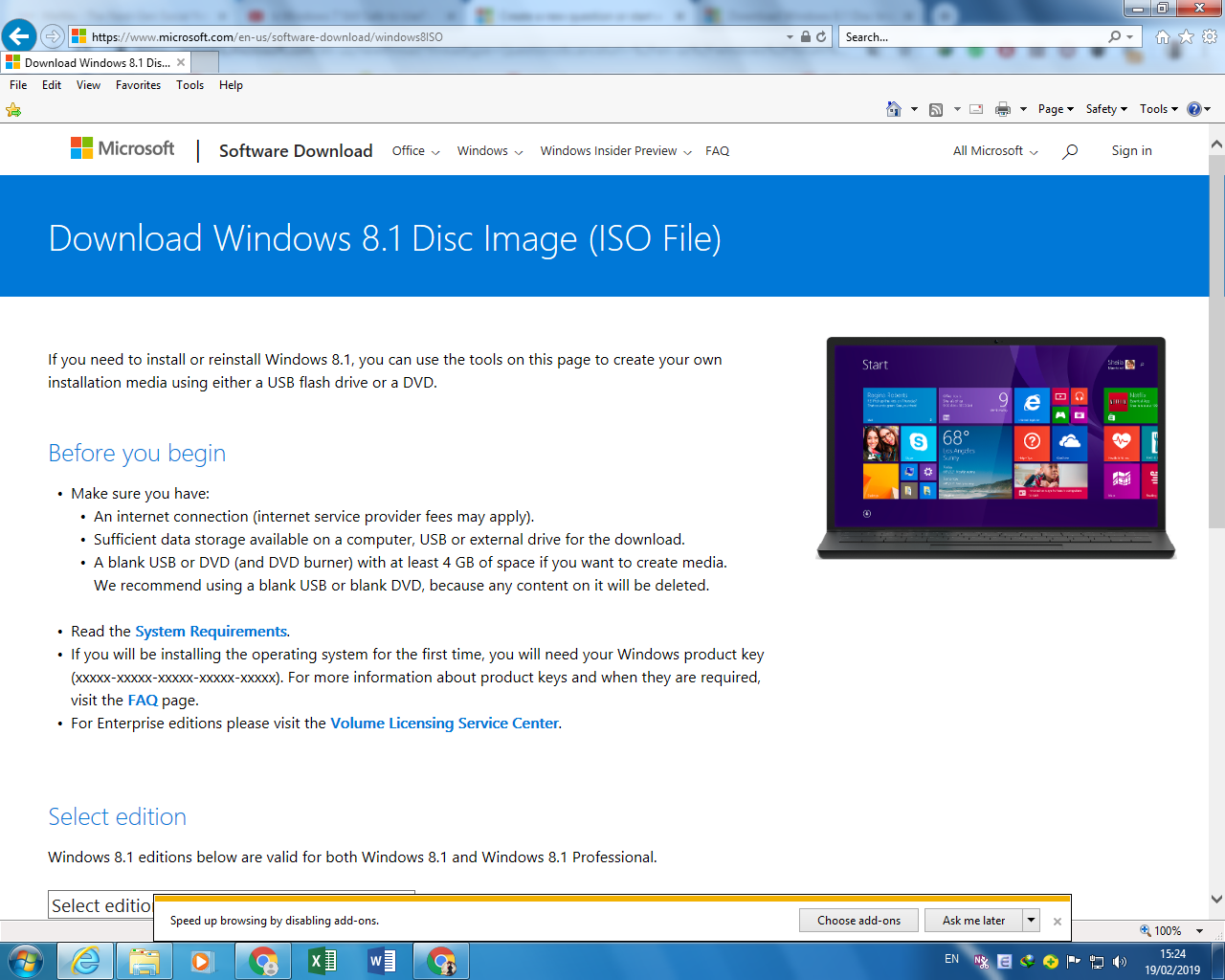Click the blue Help question mark icon

click(x=1193, y=109)
